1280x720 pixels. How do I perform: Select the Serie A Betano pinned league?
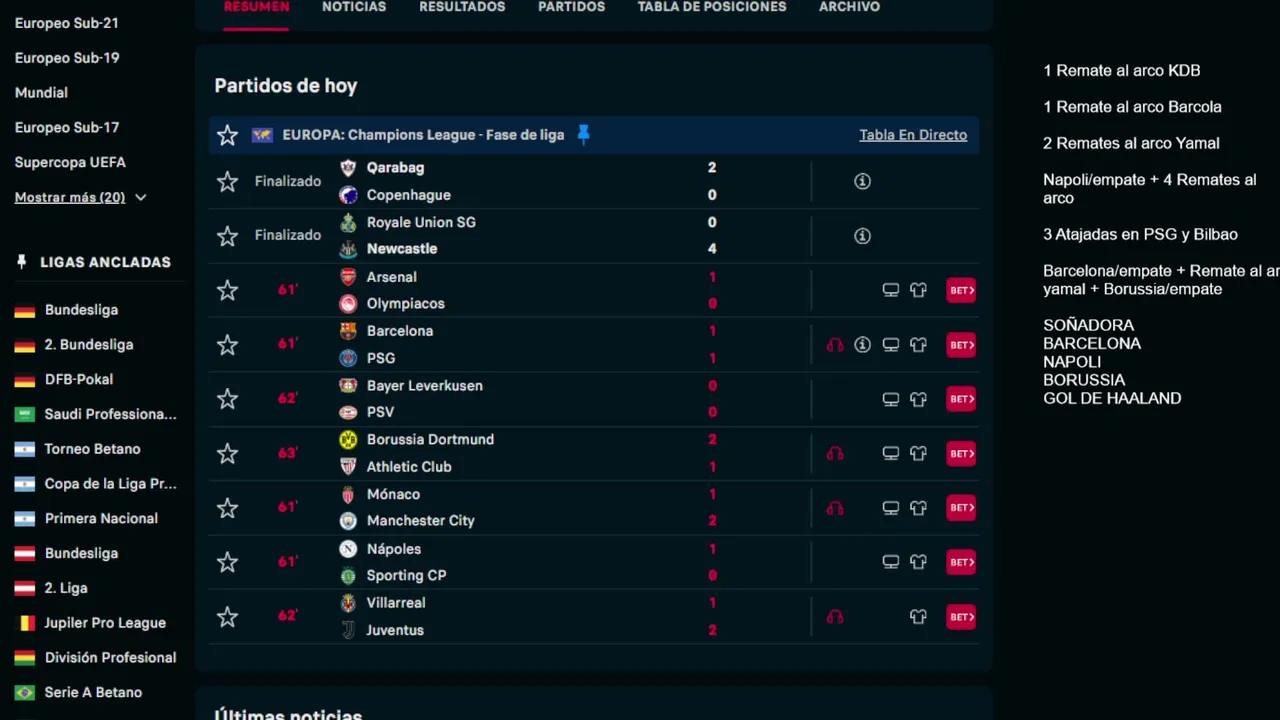click(93, 692)
